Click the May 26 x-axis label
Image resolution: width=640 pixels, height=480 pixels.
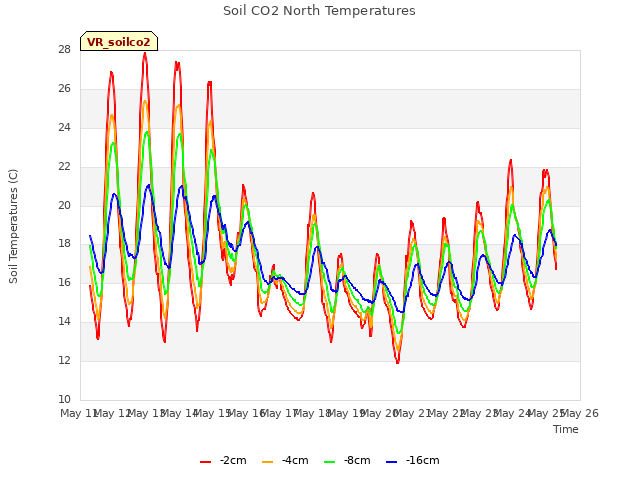pos(579,413)
